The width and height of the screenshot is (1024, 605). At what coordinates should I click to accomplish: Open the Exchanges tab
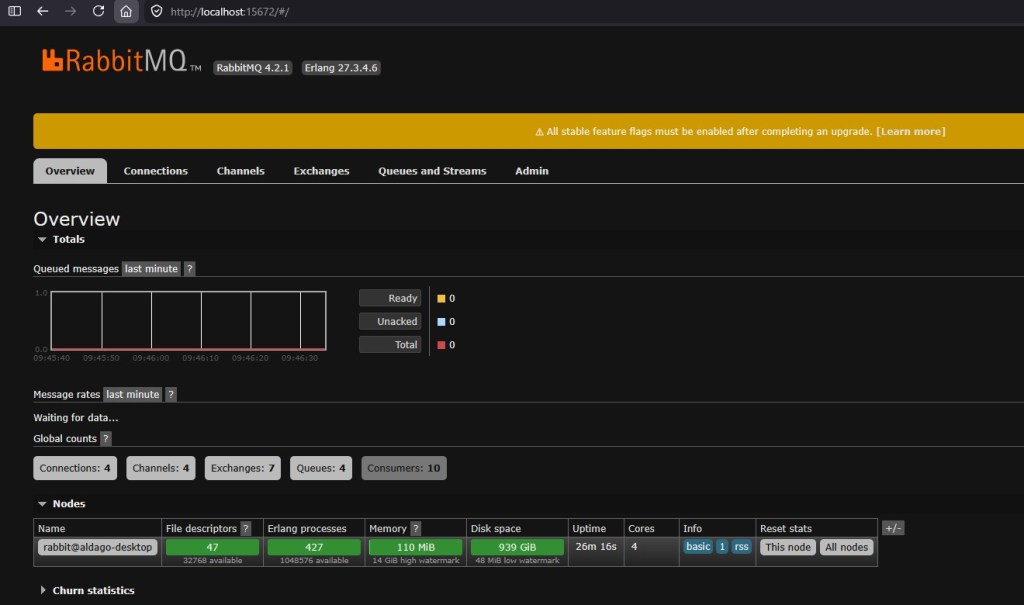click(321, 171)
